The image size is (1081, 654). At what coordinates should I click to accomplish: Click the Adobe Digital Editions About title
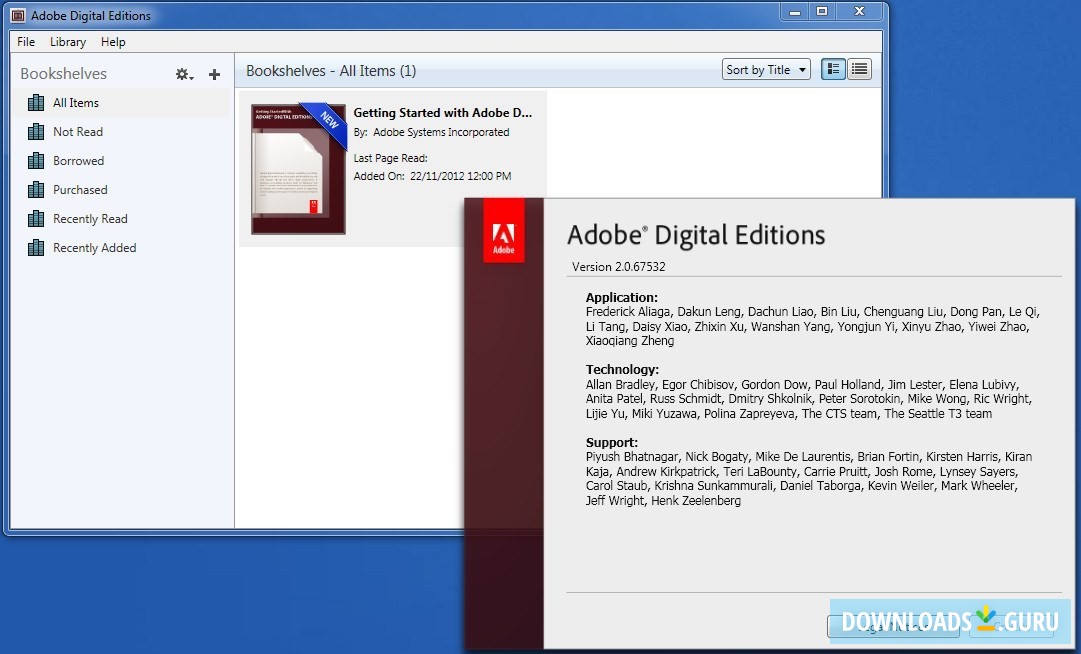(x=696, y=235)
